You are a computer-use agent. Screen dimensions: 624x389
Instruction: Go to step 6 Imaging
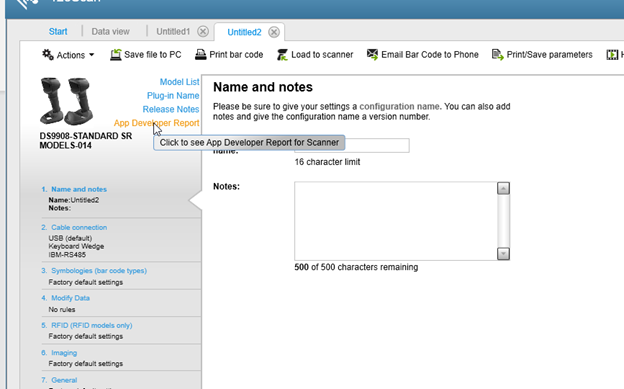64,353
